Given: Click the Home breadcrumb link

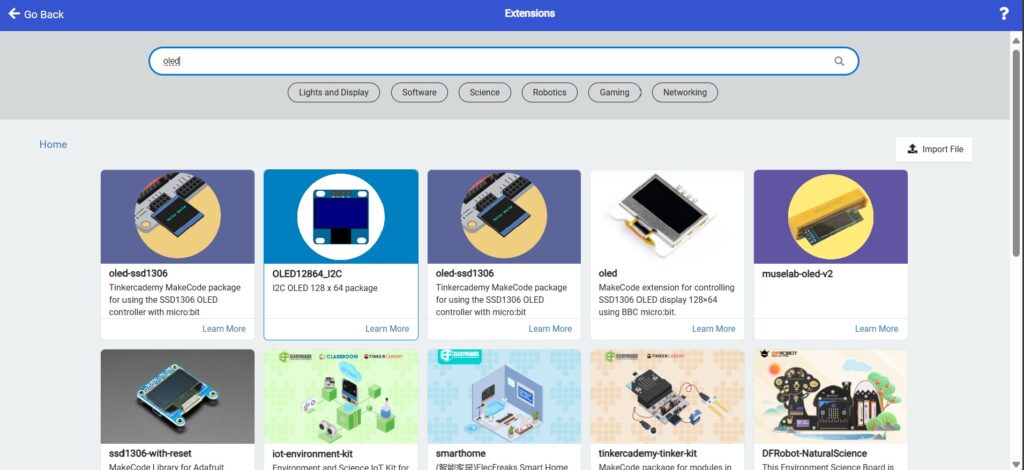Looking at the screenshot, I should click(53, 144).
